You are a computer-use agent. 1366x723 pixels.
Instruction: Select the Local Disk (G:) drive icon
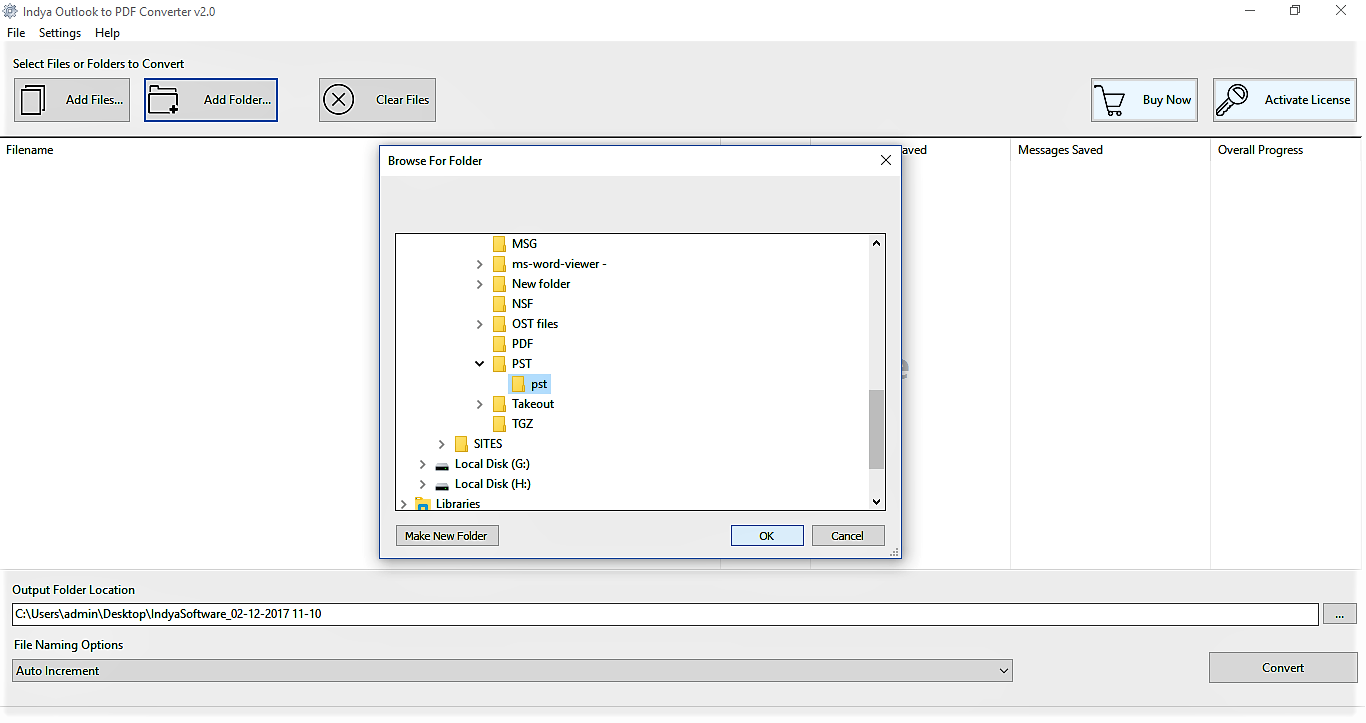point(442,465)
